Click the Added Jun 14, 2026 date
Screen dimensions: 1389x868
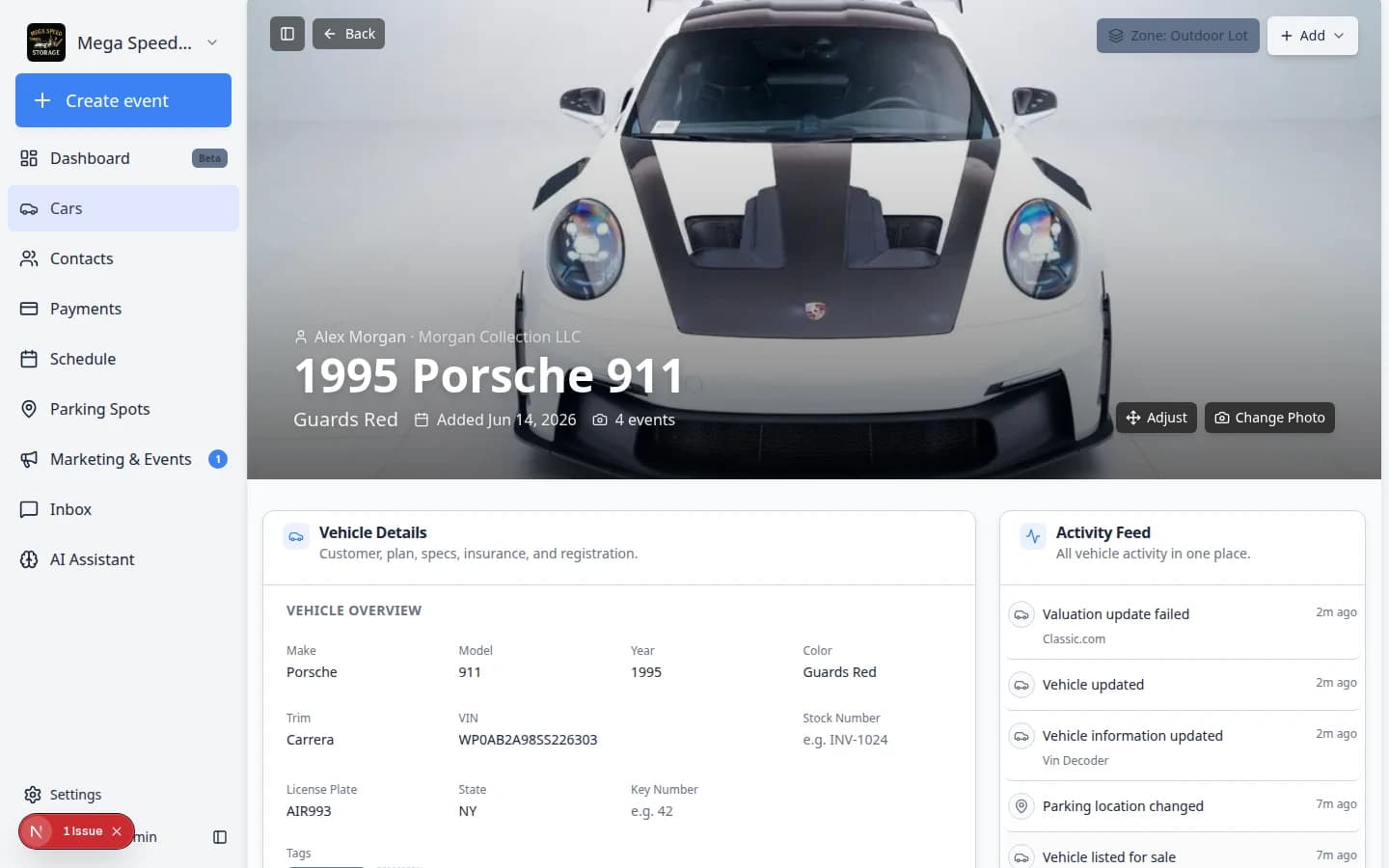496,420
